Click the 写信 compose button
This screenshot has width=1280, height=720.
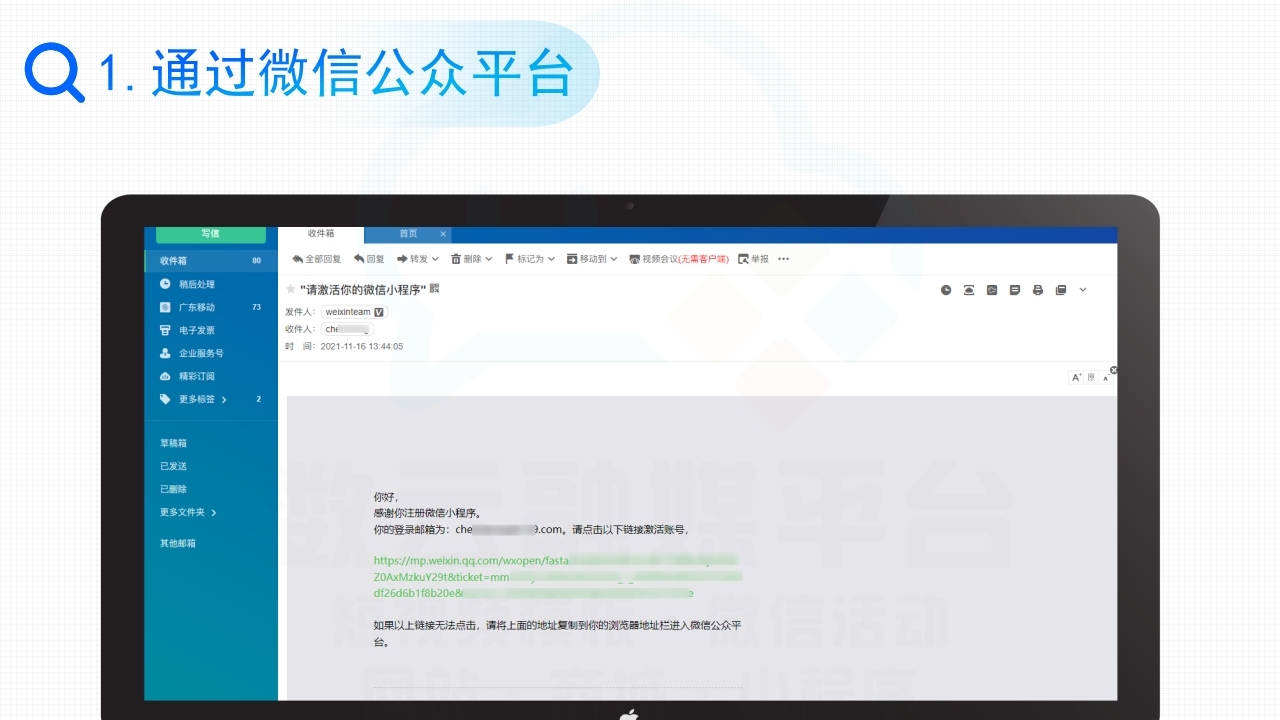[x=211, y=234]
